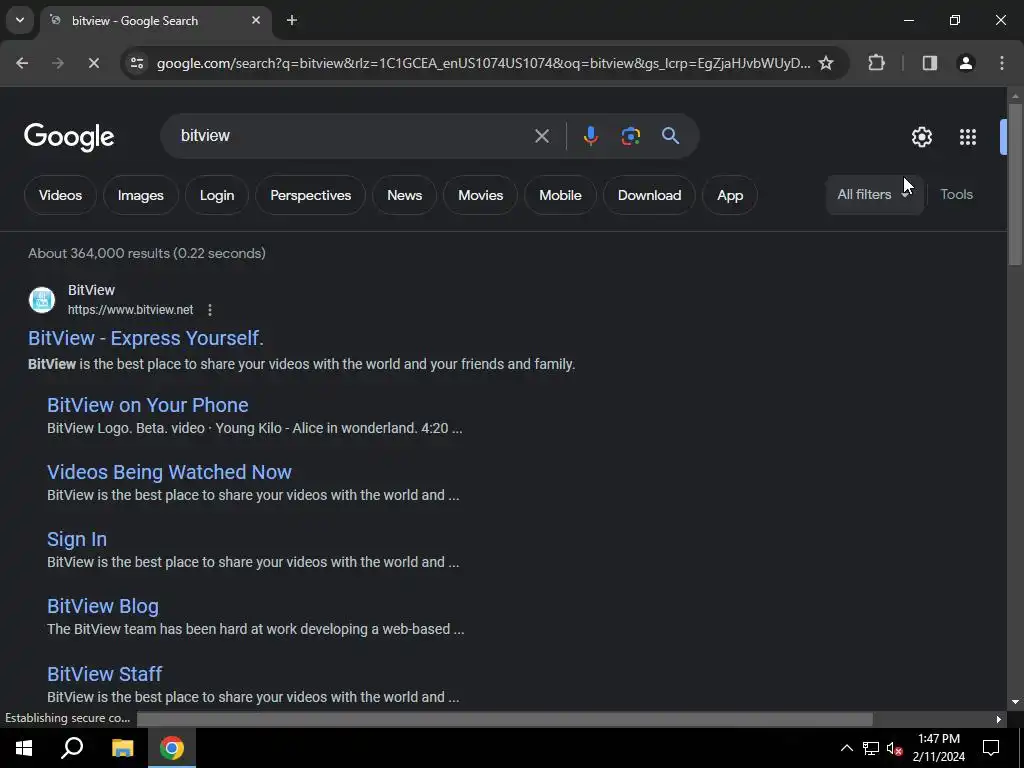Viewport: 1024px width, 768px height.
Task: Select the Perspectives filter chip
Action: 310,195
